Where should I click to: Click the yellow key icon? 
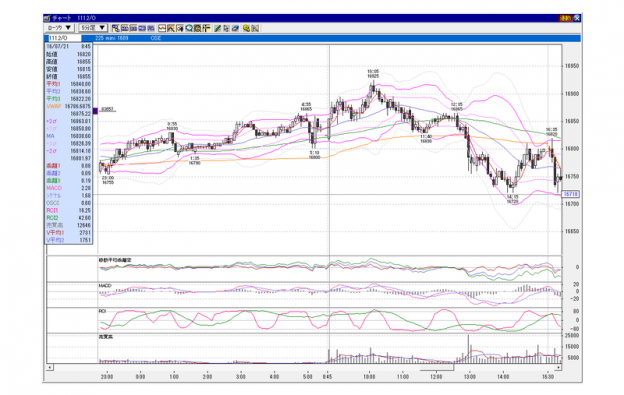coord(246,28)
